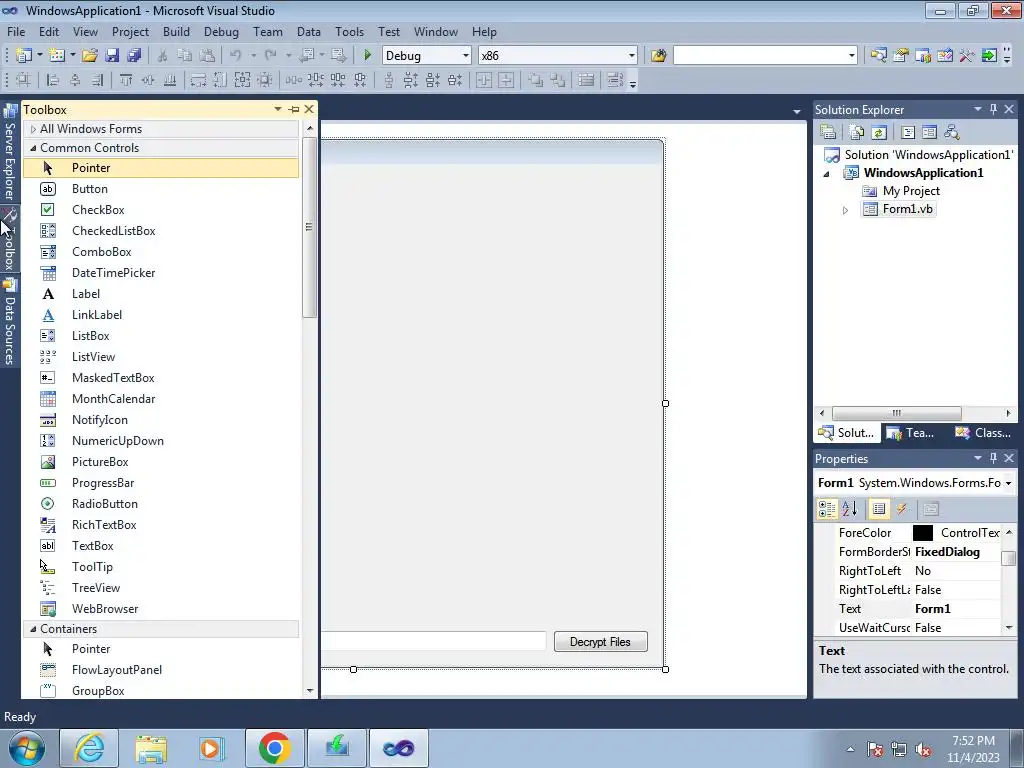Open the x86 platform dropdown
This screenshot has height=768, width=1024.
[632, 56]
